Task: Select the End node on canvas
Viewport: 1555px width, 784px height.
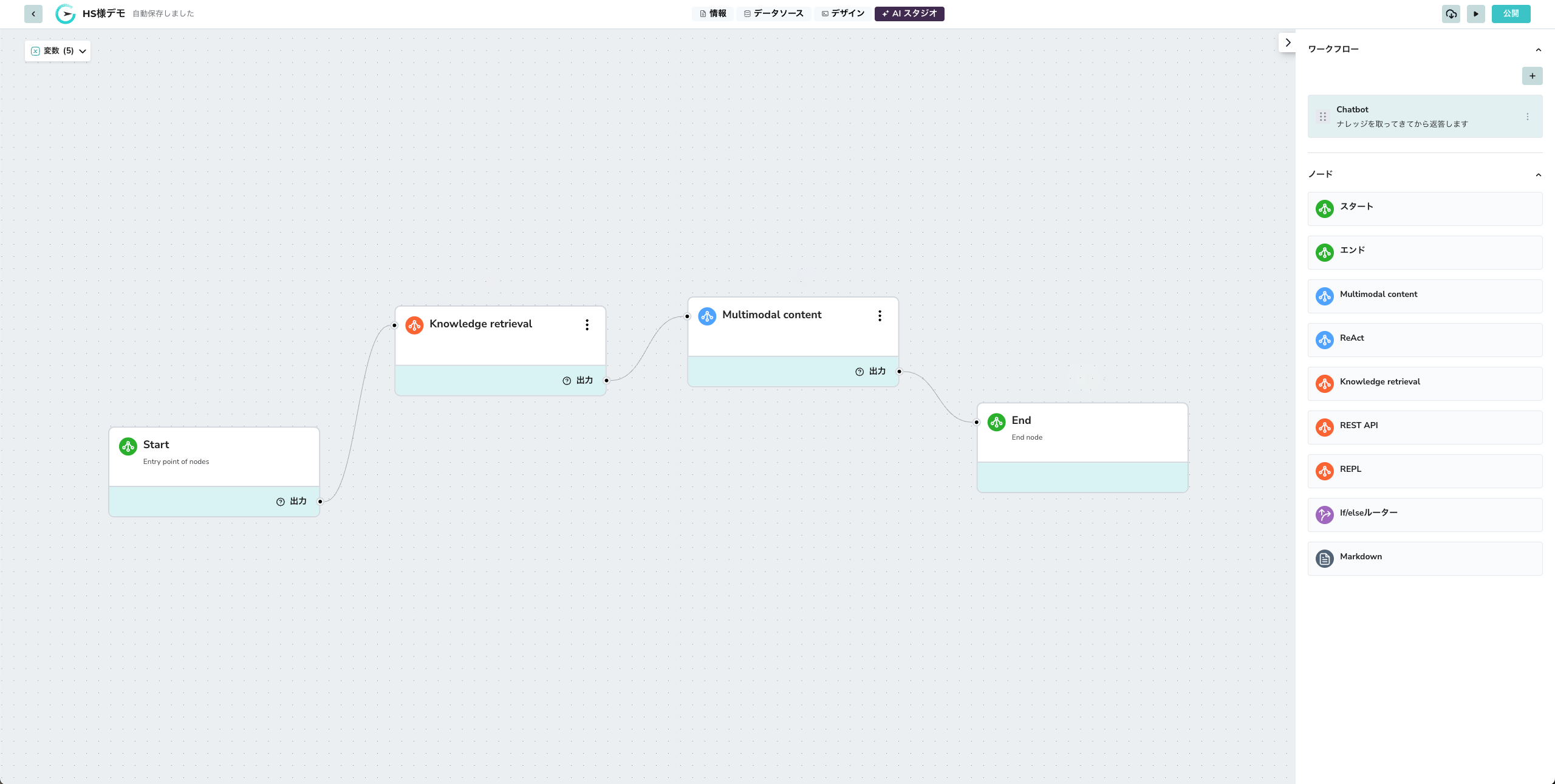Action: (x=1082, y=432)
